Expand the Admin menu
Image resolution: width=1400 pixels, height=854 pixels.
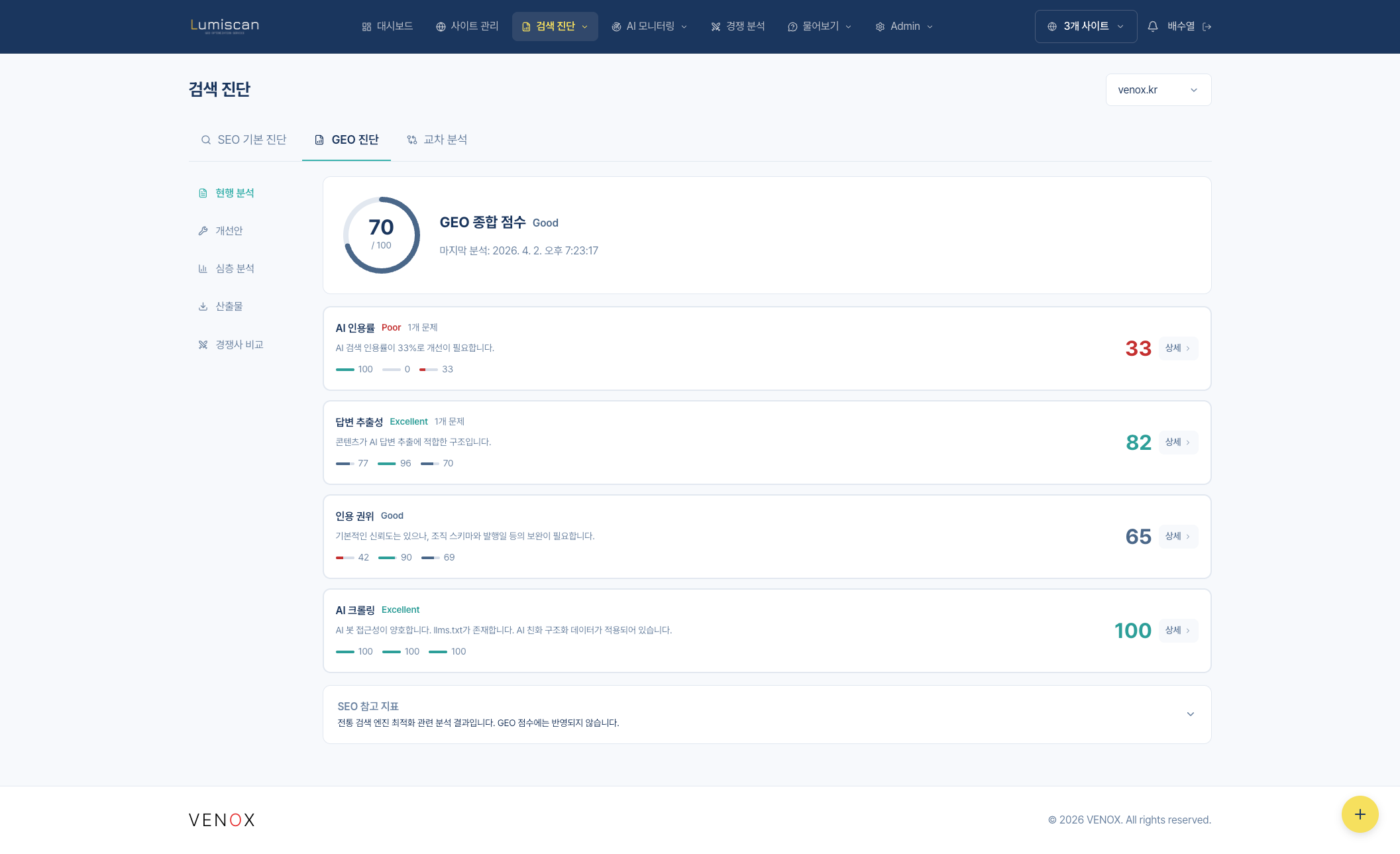(904, 27)
